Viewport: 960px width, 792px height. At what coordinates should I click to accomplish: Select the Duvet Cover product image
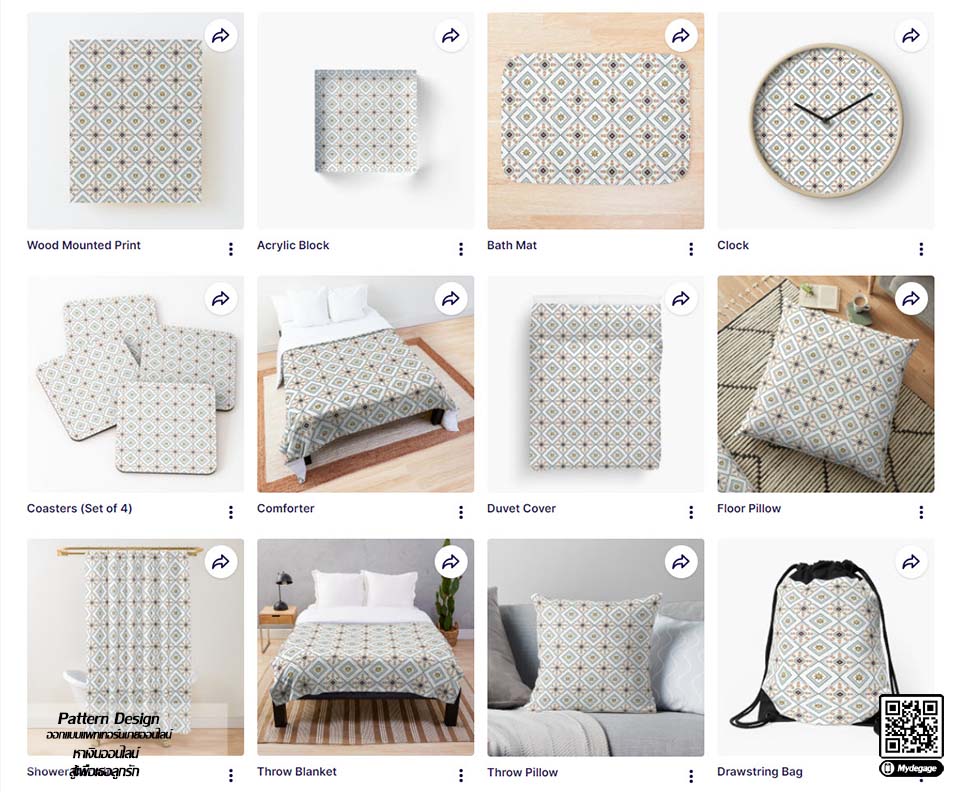pyautogui.click(x=596, y=384)
